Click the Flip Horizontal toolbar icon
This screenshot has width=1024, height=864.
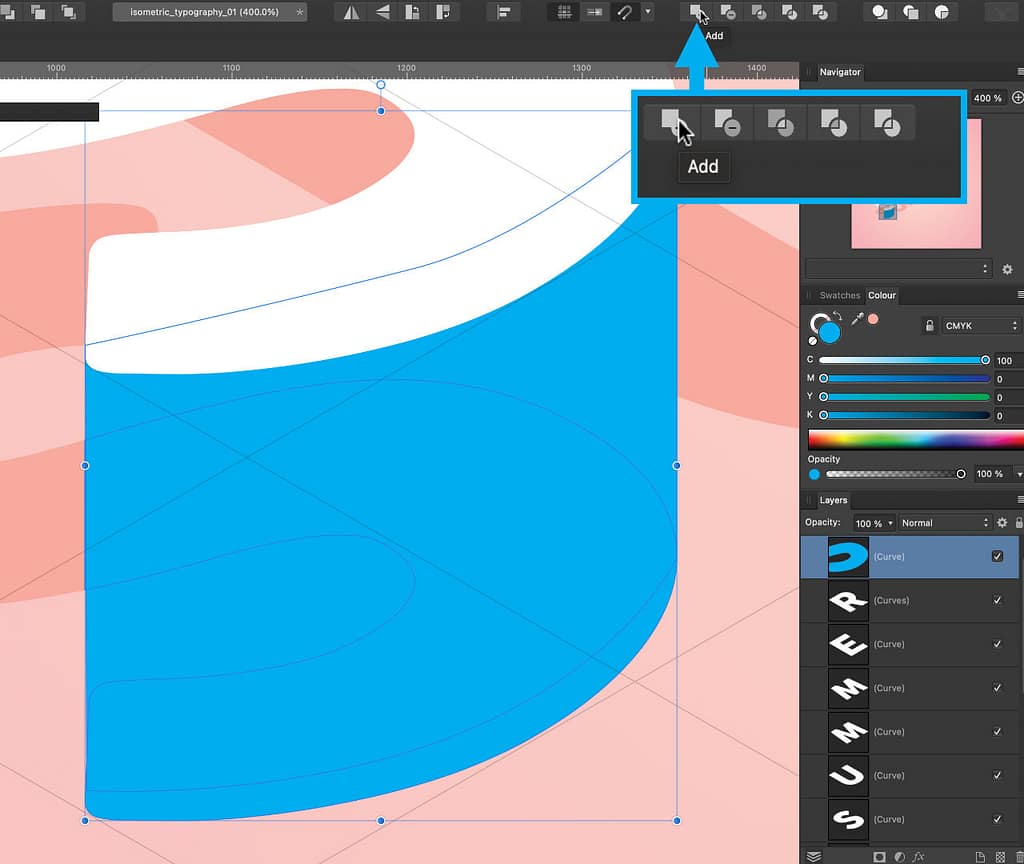(x=351, y=12)
